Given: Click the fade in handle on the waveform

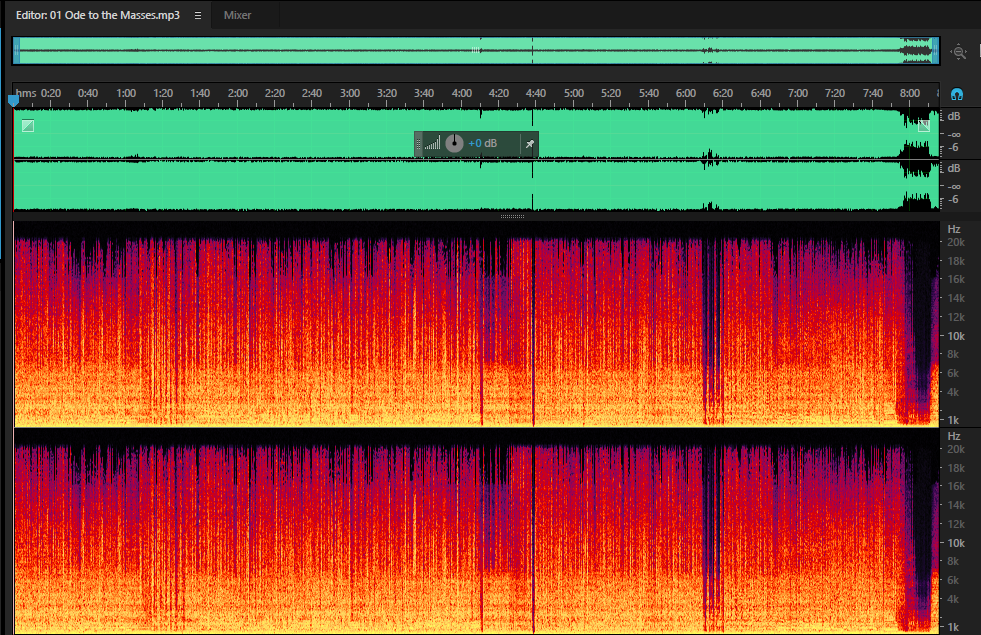Looking at the screenshot, I should coord(28,126).
